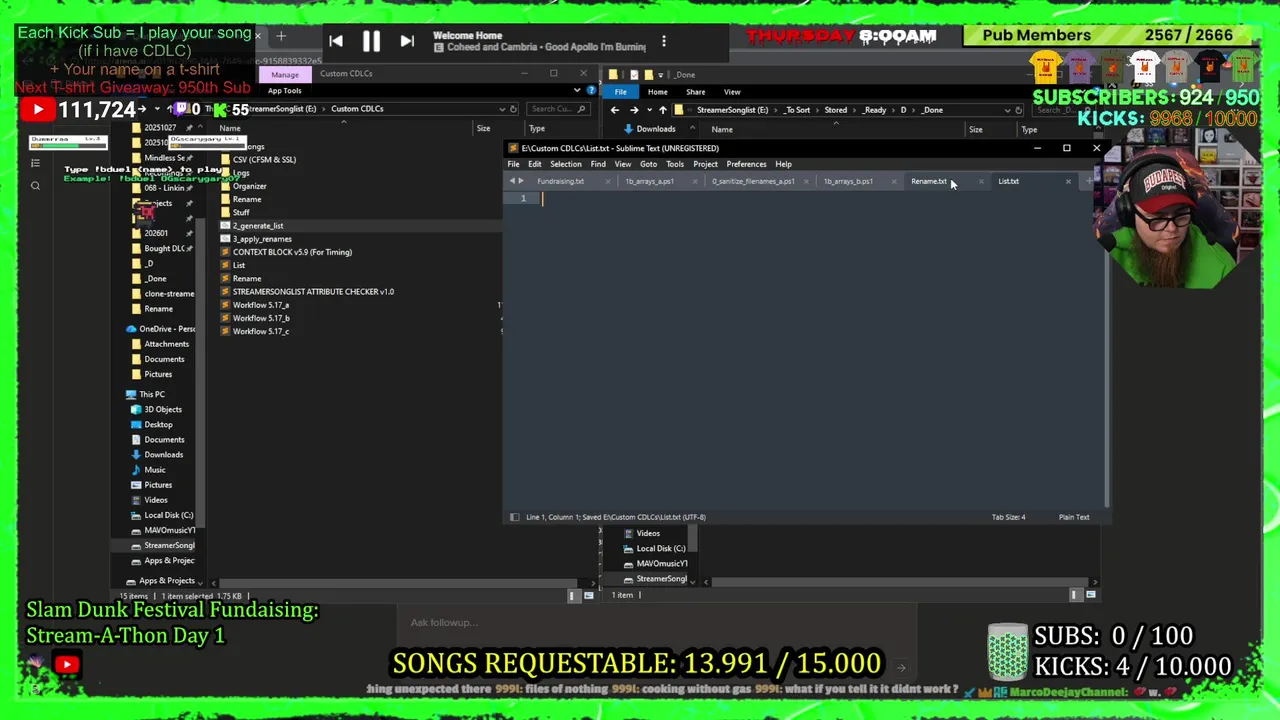Skip to next track in media player
Viewport: 1280px width, 720px height.
(x=407, y=41)
